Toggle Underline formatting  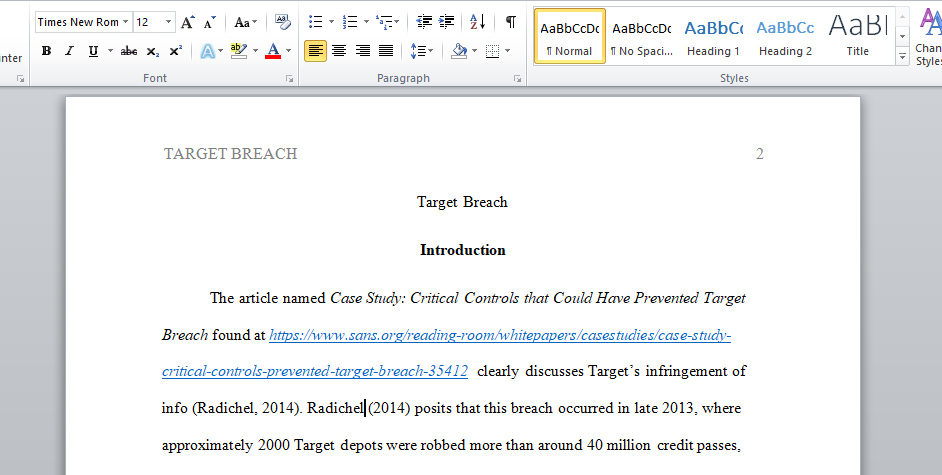[93, 51]
